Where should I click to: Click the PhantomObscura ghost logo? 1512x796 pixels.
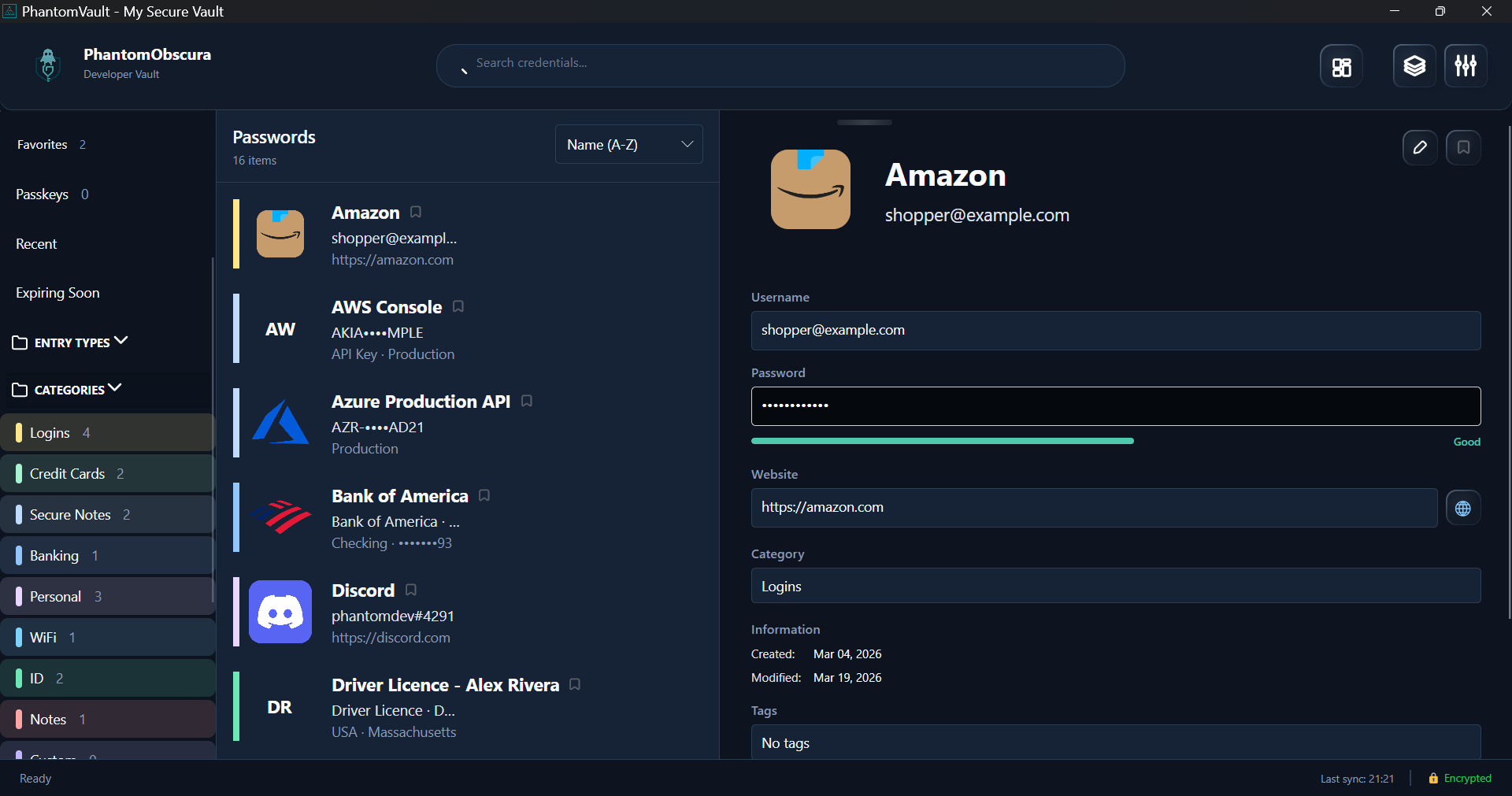coord(47,65)
